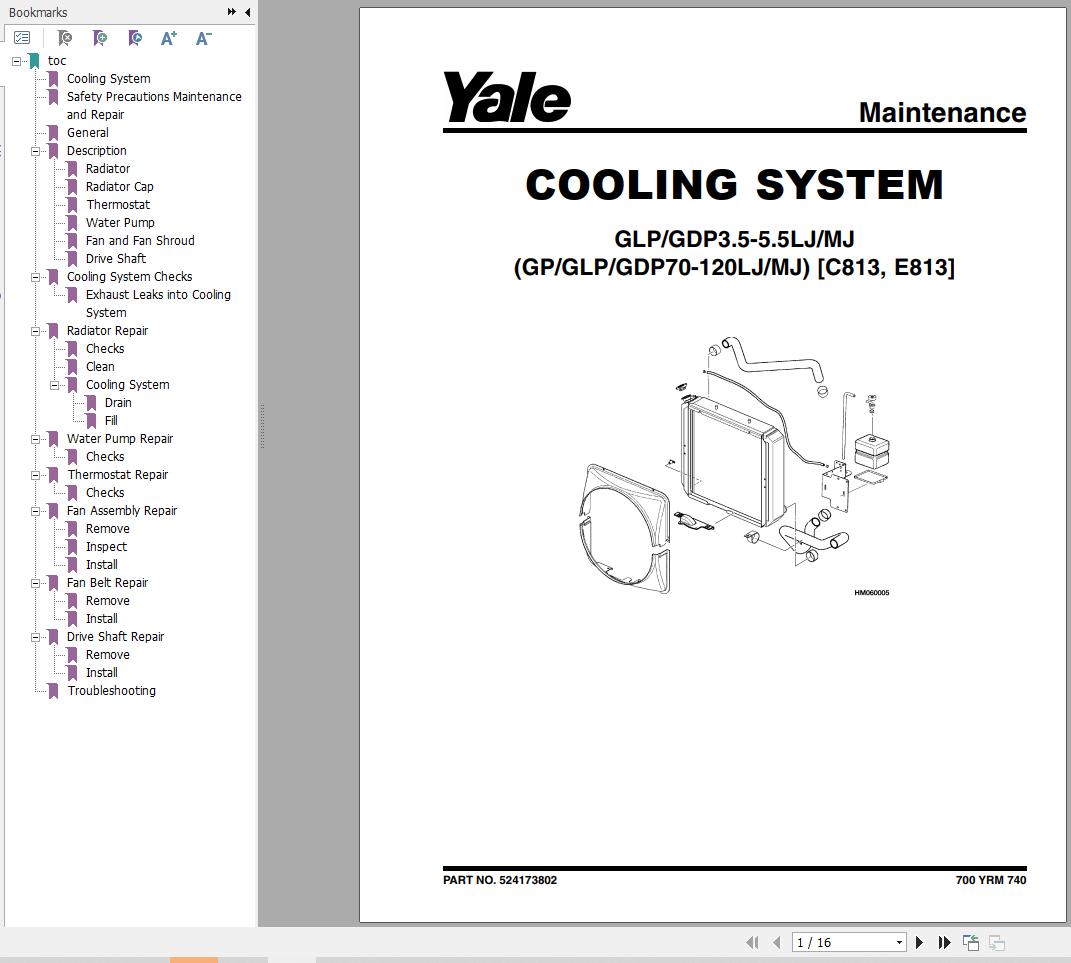Go to the previous page
This screenshot has width=1071, height=963.
[x=777, y=943]
